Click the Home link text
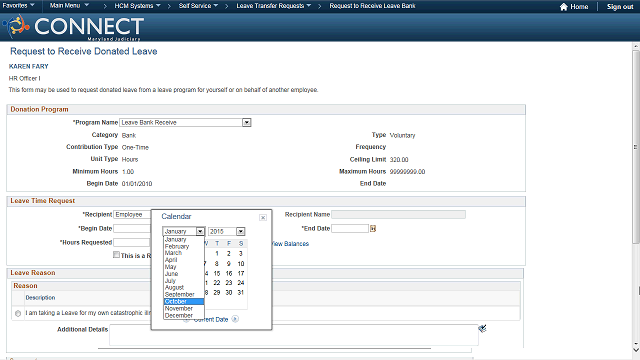Image resolution: width=640 pixels, height=360 pixels. [579, 7]
